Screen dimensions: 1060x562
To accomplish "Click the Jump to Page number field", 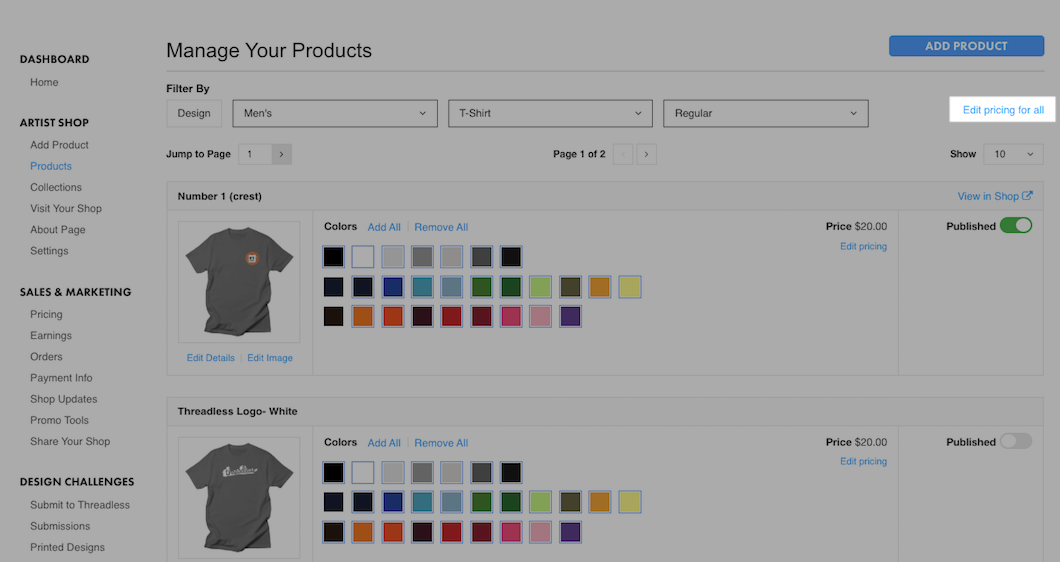I will click(x=256, y=154).
